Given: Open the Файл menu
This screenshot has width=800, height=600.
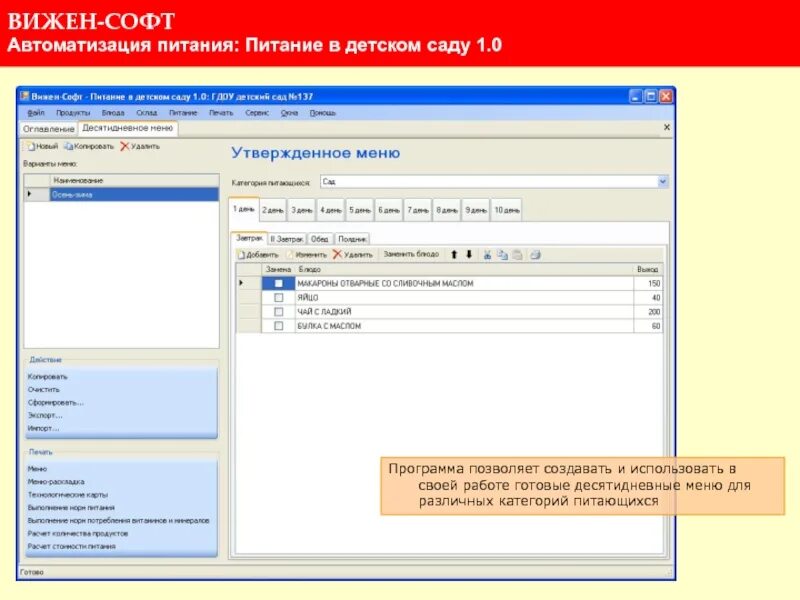Looking at the screenshot, I should click(36, 113).
